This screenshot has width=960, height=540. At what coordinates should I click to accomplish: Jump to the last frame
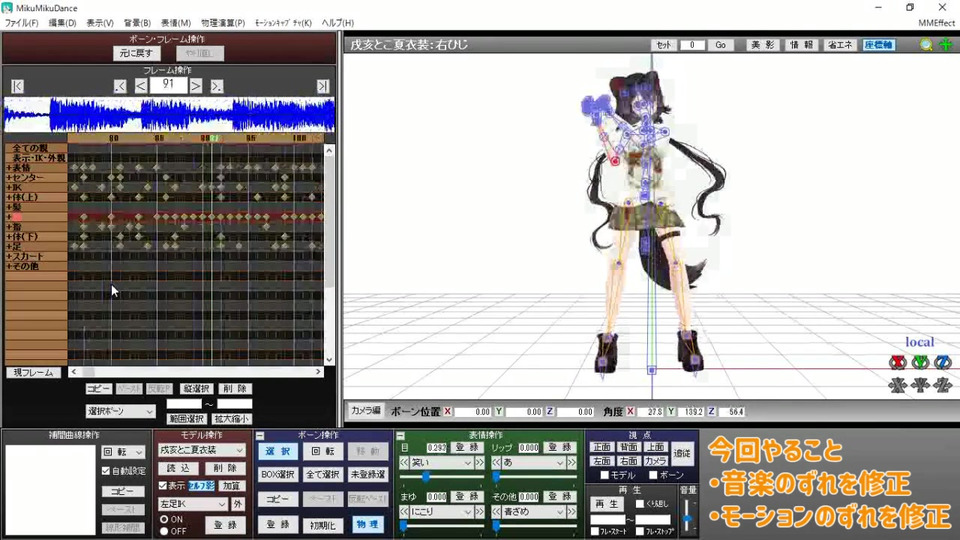pos(323,86)
